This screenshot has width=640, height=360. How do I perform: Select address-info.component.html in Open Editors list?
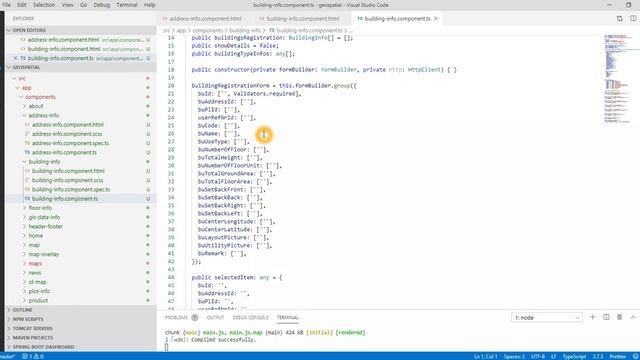tap(64, 40)
